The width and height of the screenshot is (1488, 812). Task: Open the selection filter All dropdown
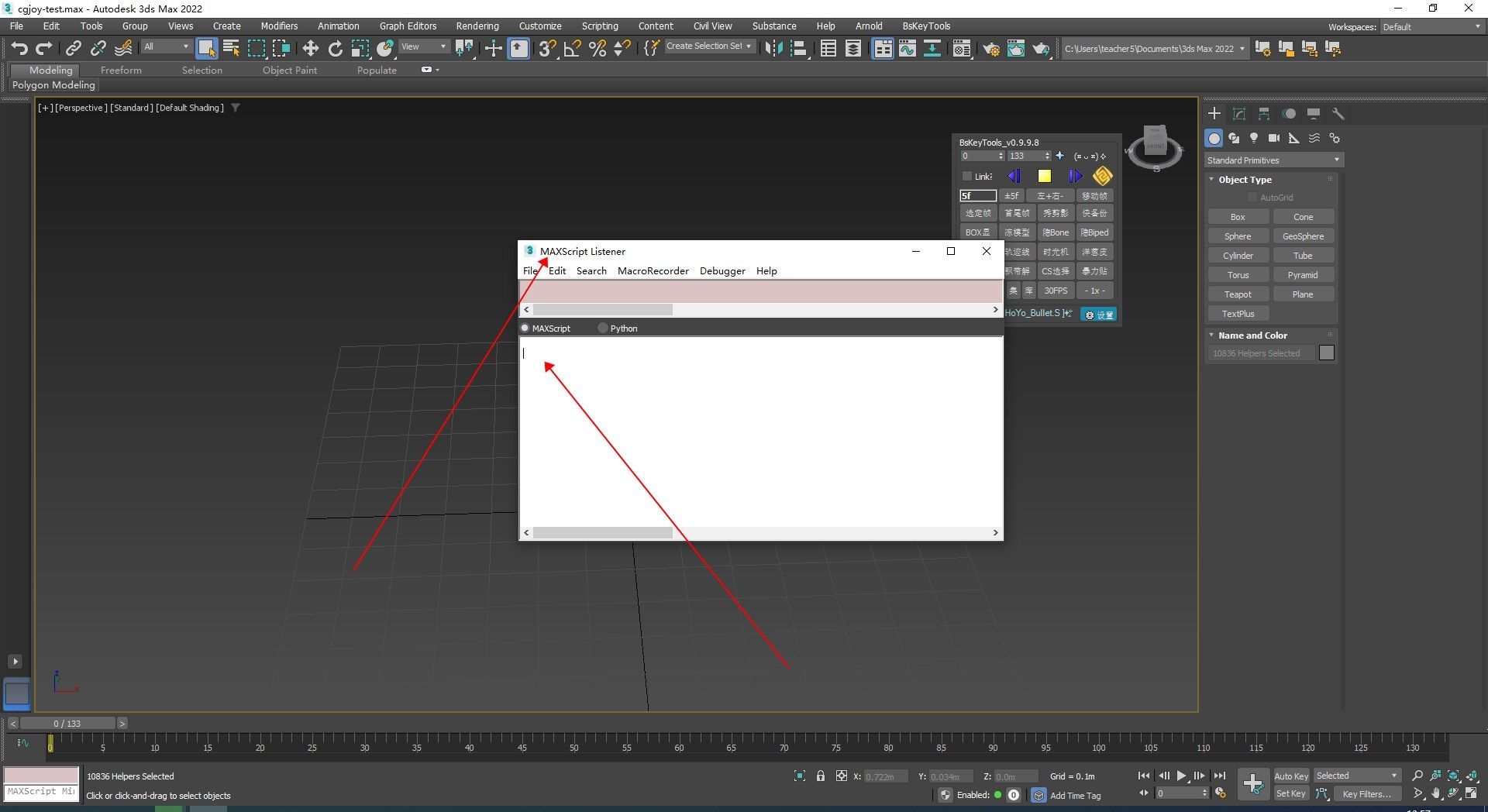tap(166, 46)
